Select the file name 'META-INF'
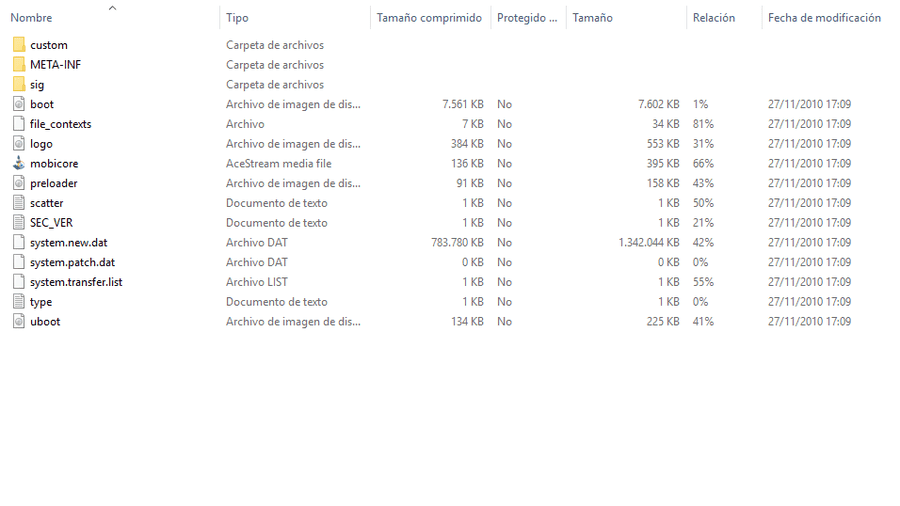Image resolution: width=900 pixels, height=506 pixels. point(55,65)
